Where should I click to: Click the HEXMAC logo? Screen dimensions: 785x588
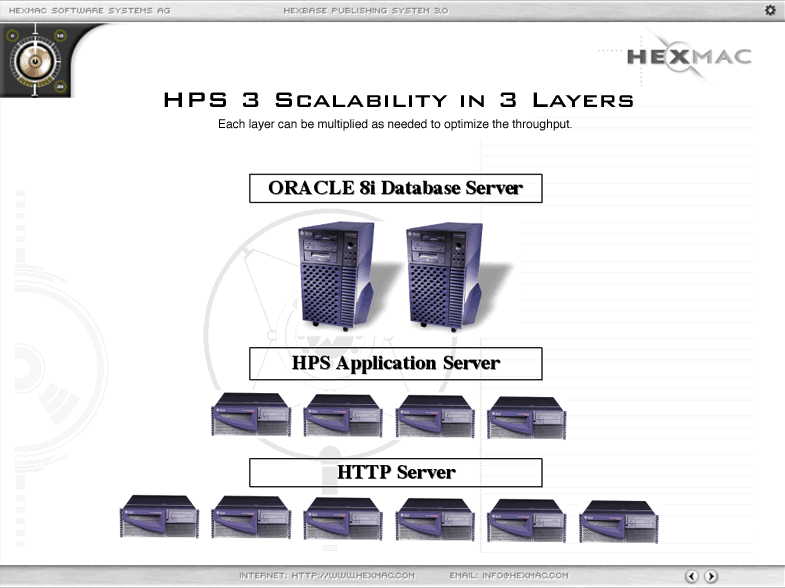tap(688, 56)
